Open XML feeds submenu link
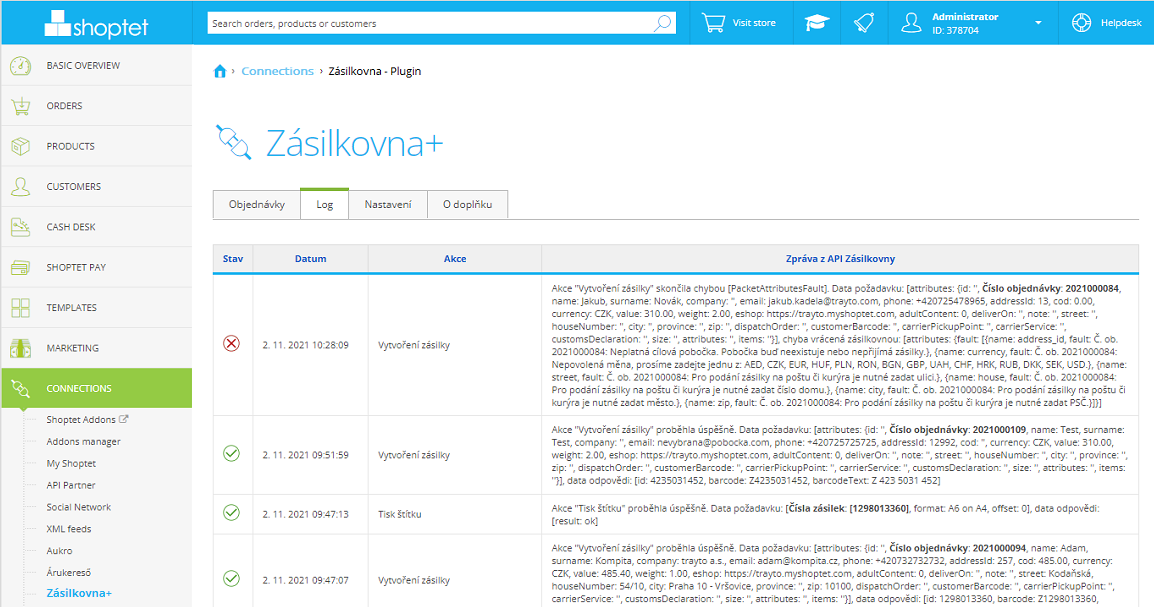This screenshot has height=607, width=1154. click(x=68, y=529)
